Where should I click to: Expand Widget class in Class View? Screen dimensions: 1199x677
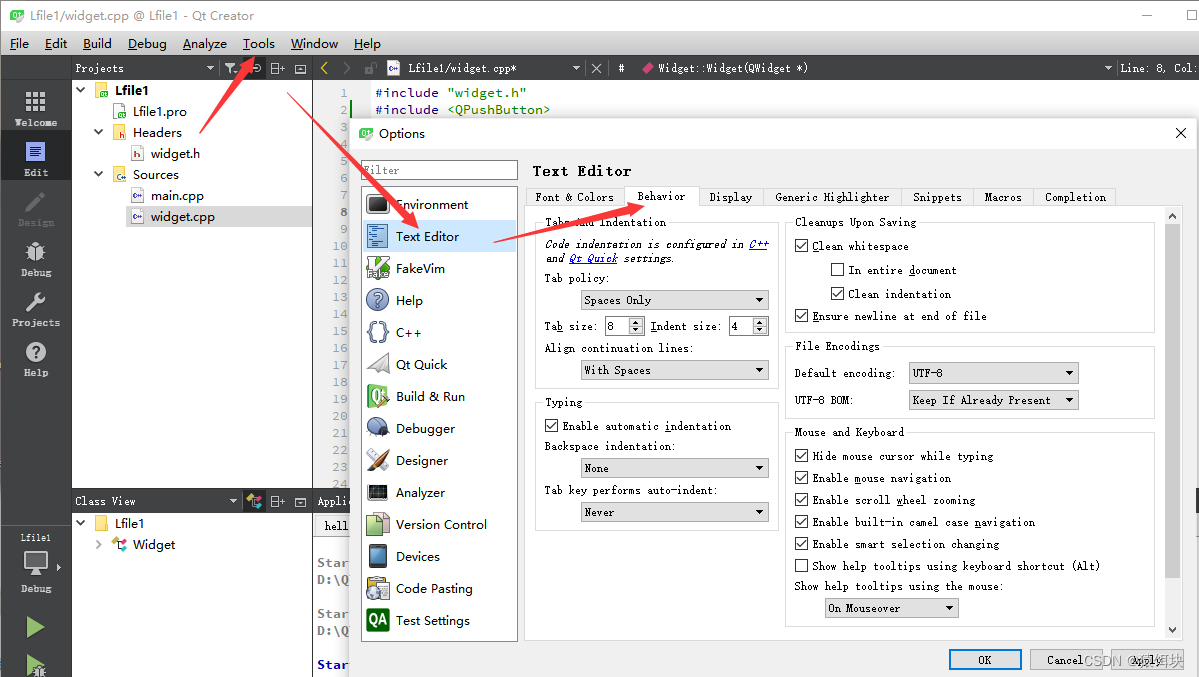pyautogui.click(x=99, y=545)
